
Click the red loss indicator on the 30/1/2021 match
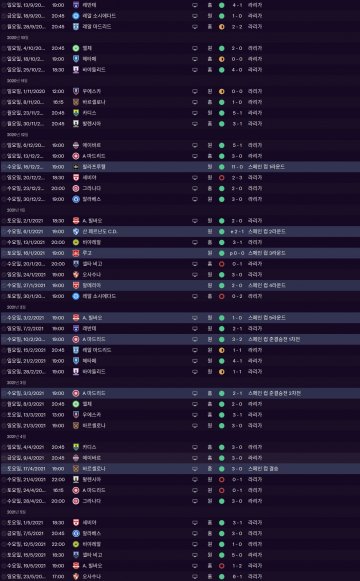click(x=221, y=296)
